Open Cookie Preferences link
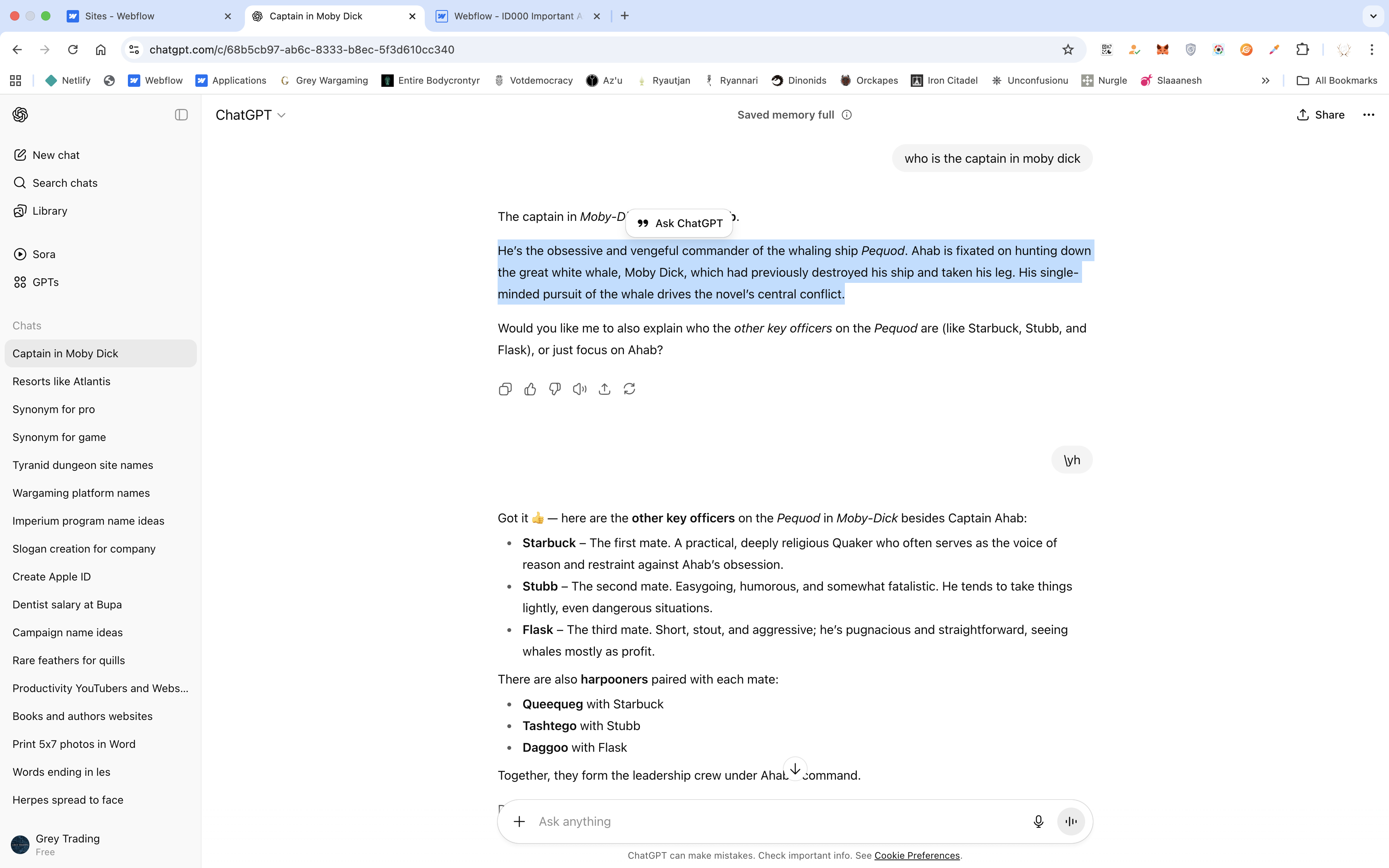Viewport: 1389px width, 868px height. coord(917,855)
